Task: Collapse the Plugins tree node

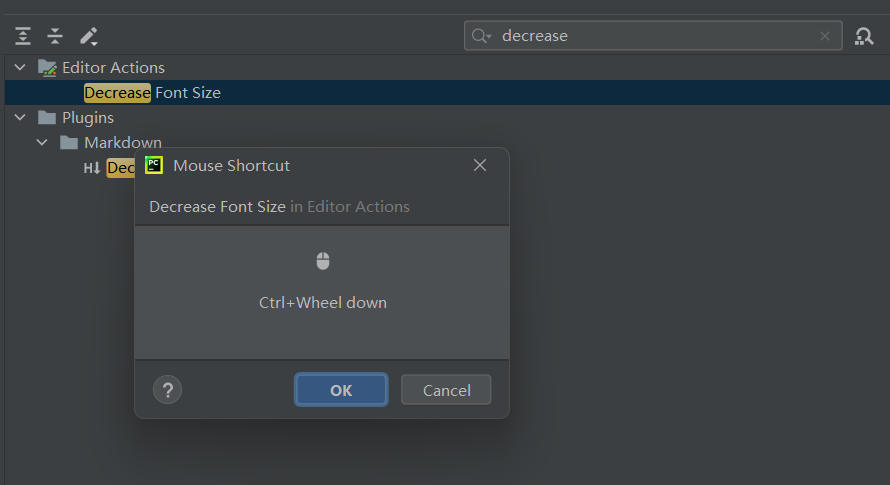Action: pyautogui.click(x=20, y=118)
